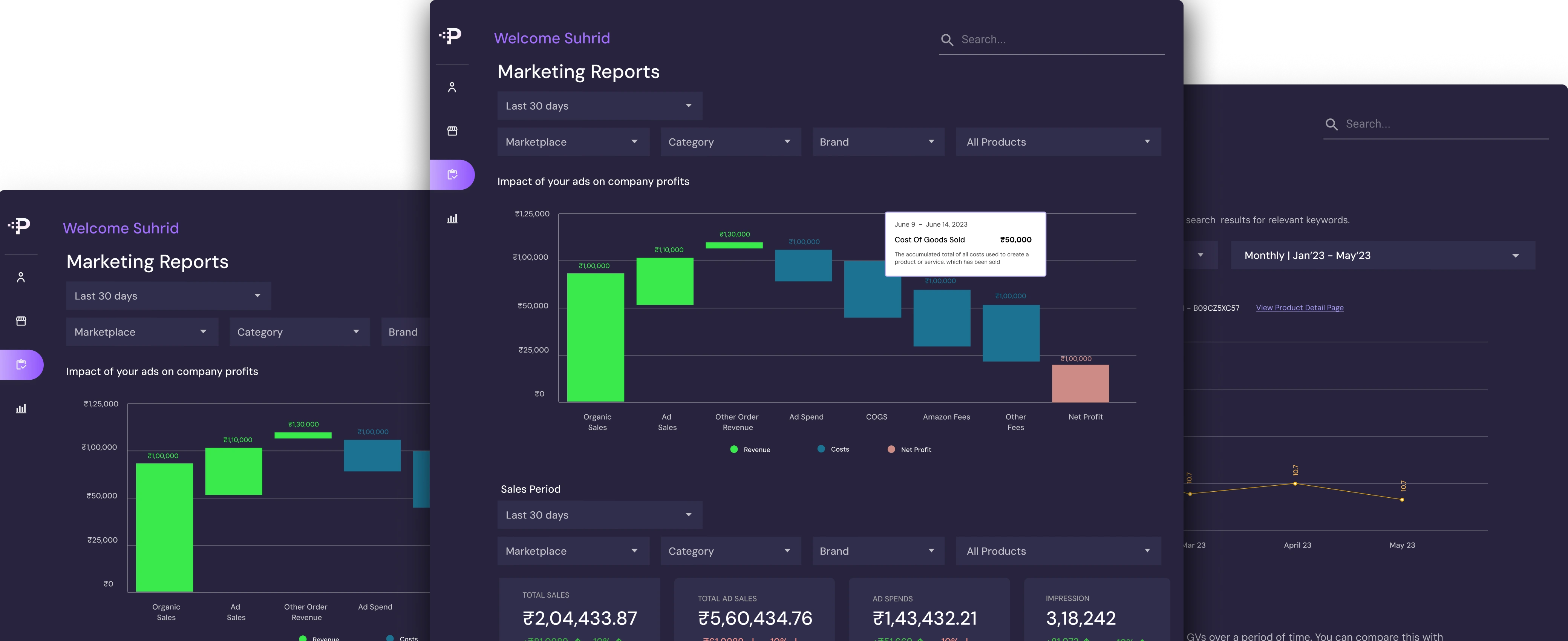1568x641 pixels.
Task: Click the user profile icon in left panel sidebar
Action: [21, 278]
